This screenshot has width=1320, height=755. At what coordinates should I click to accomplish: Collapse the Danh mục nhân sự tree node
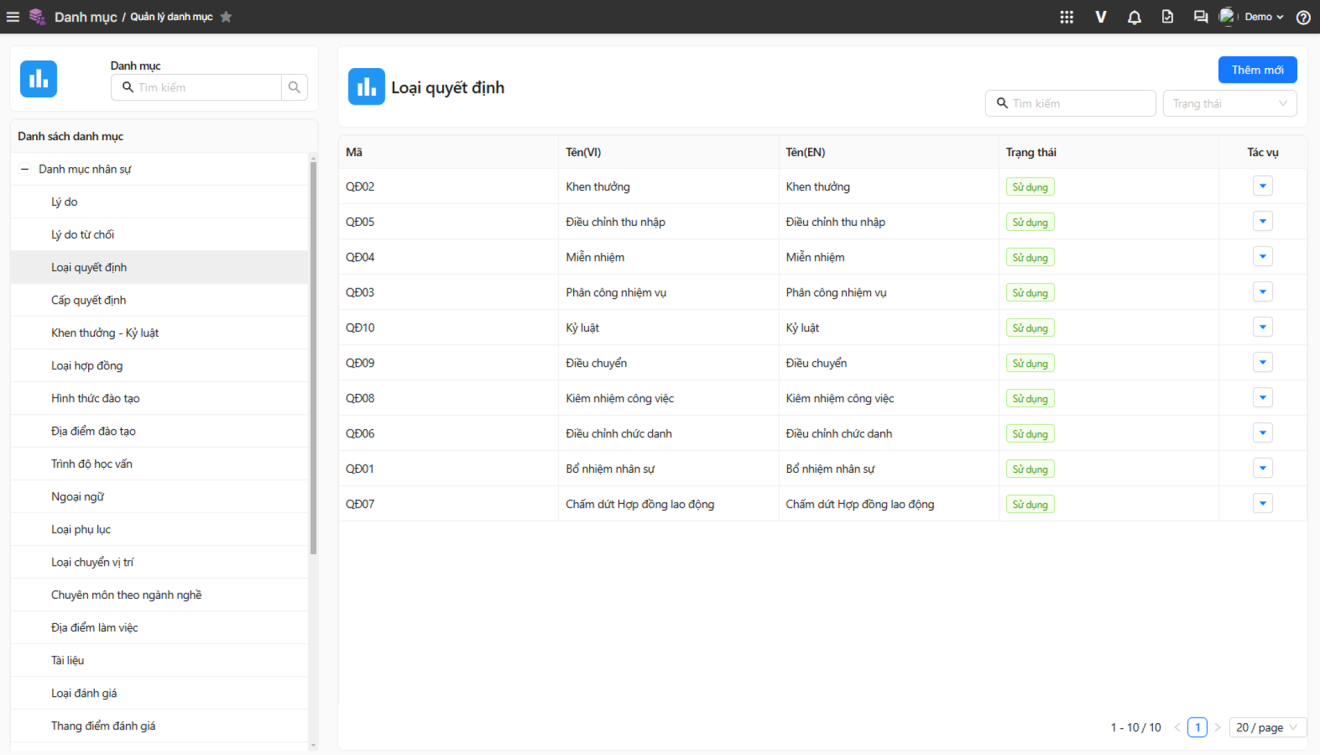(25, 170)
